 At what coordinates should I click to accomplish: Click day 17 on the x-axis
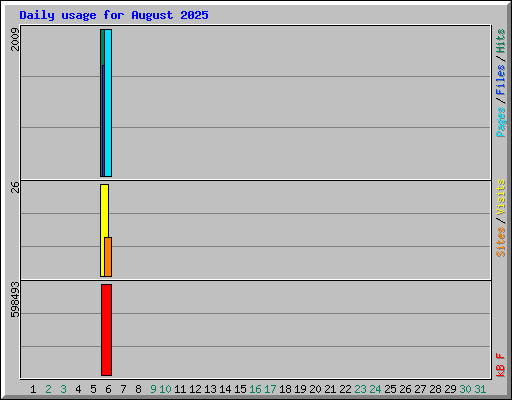[270, 389]
